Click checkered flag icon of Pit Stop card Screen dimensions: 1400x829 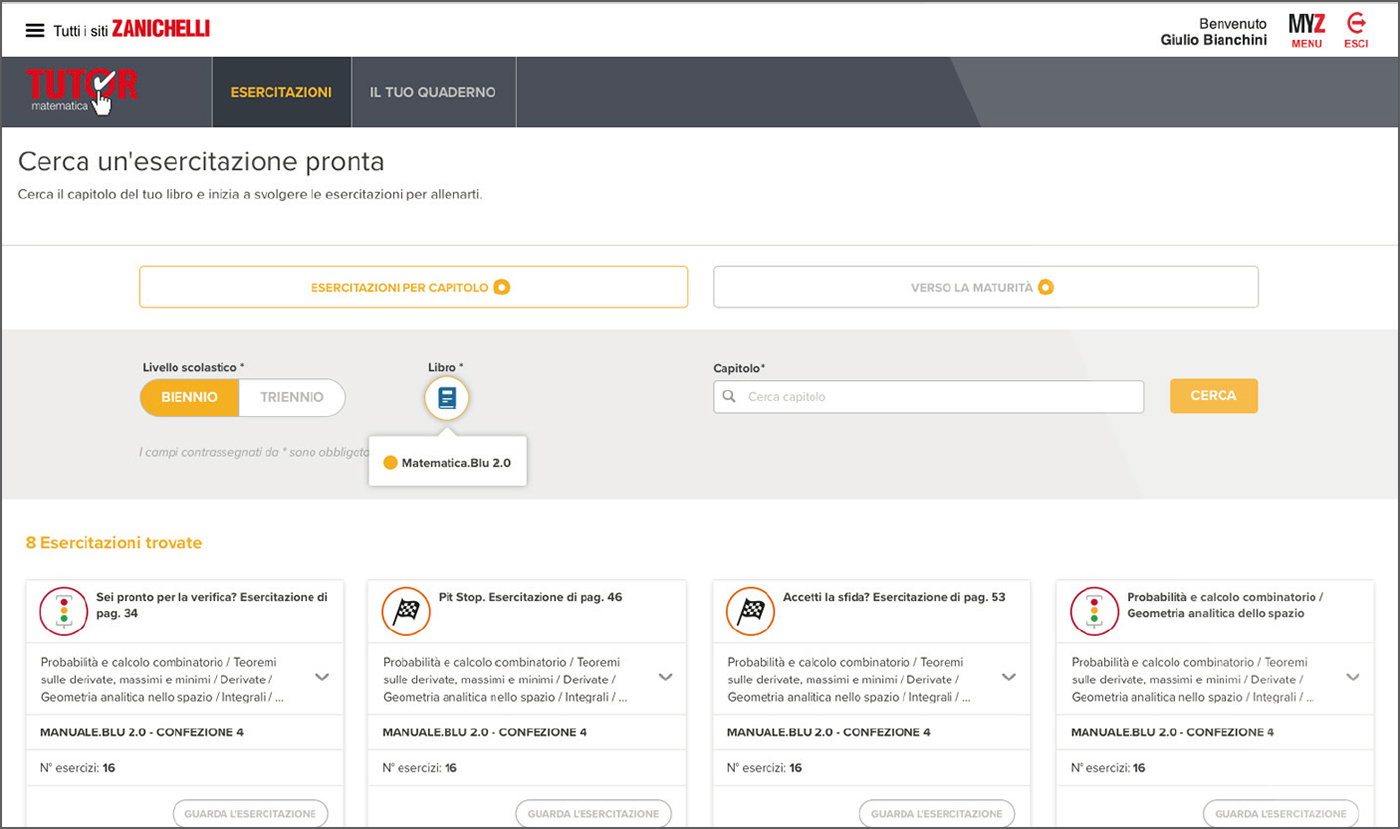(406, 610)
